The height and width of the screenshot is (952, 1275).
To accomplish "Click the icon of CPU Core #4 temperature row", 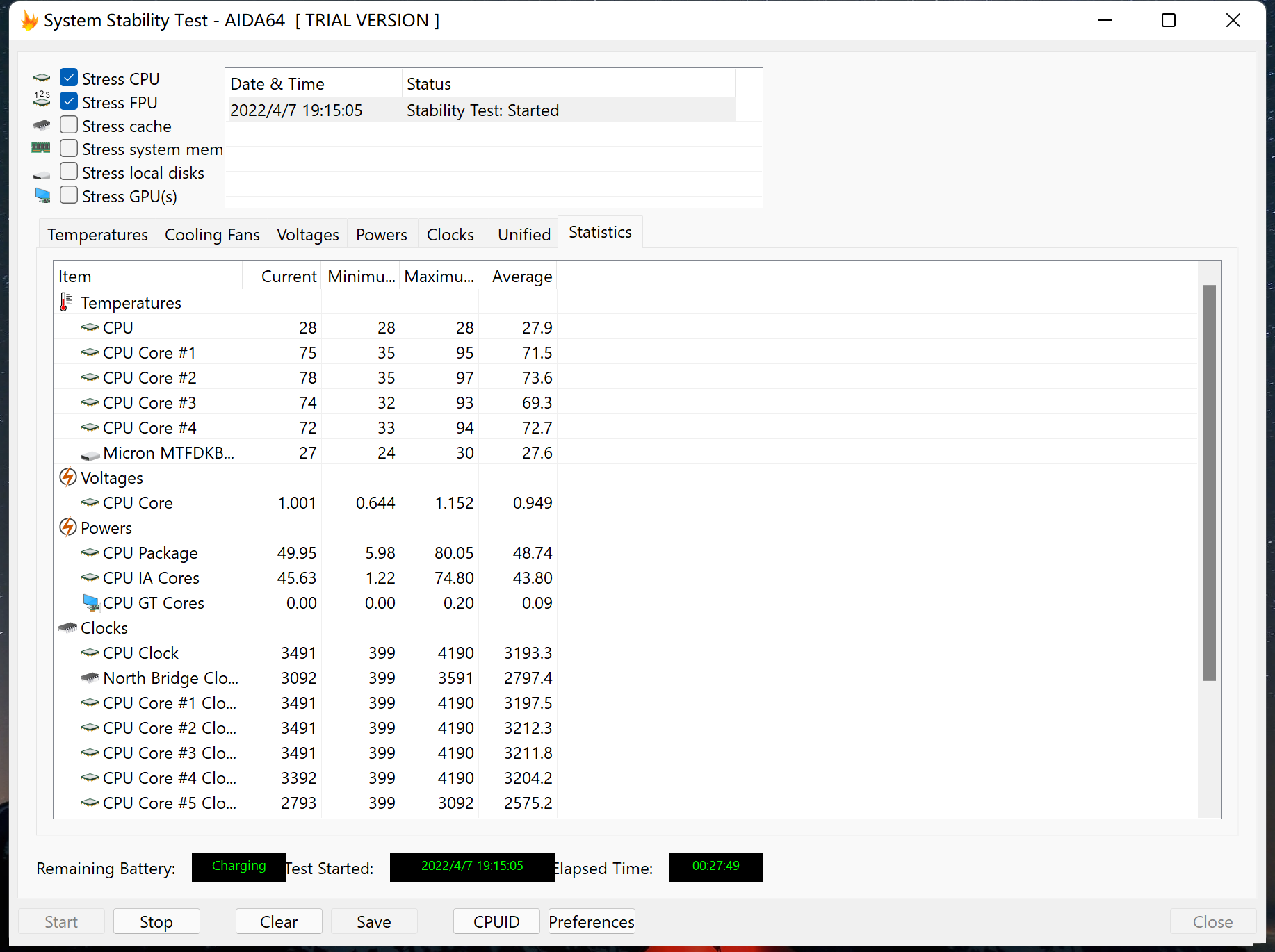I will point(90,427).
